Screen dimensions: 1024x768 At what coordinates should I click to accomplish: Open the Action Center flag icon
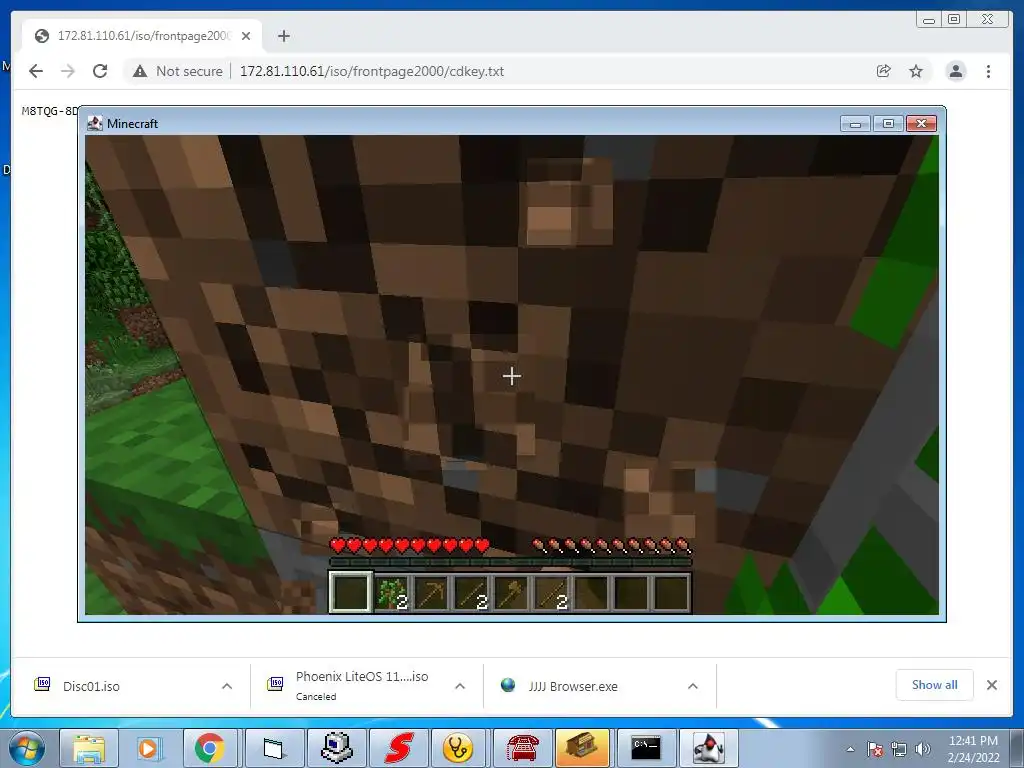click(x=875, y=749)
